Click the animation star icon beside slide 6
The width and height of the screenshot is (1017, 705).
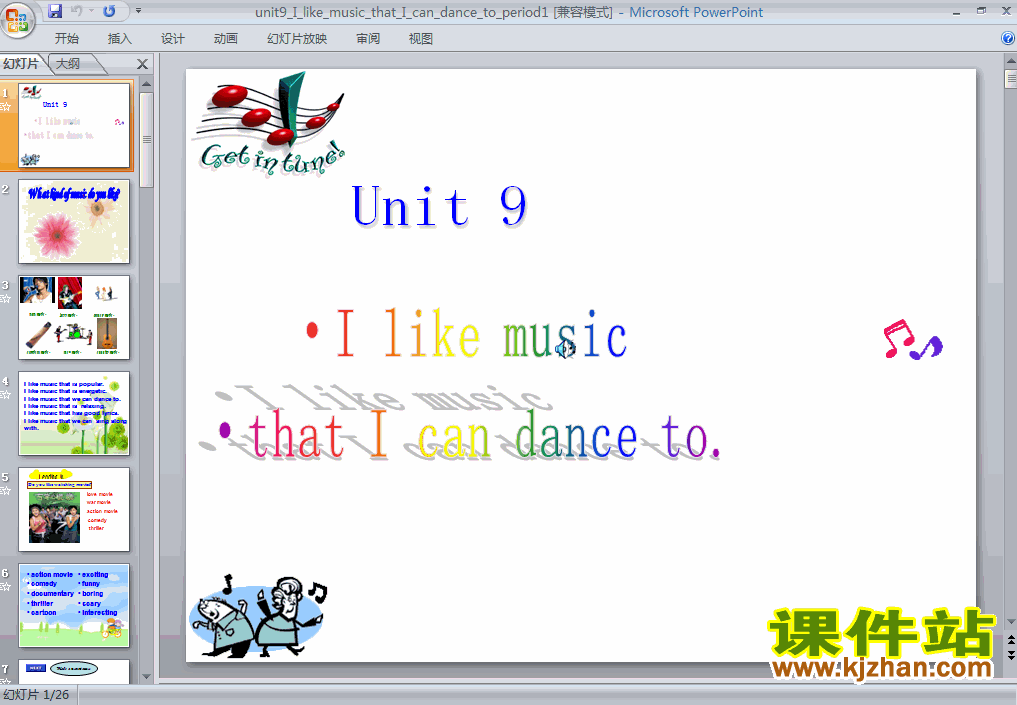coord(6,587)
